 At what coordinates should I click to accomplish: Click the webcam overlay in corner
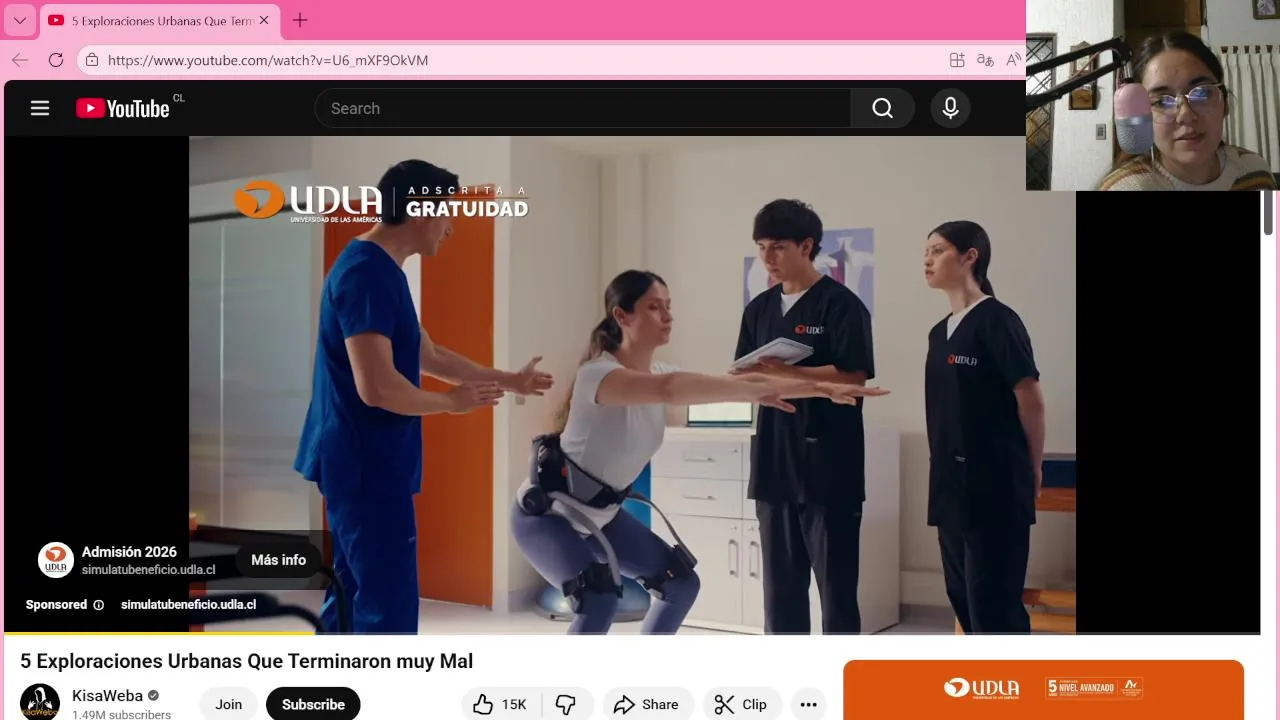tap(1153, 95)
